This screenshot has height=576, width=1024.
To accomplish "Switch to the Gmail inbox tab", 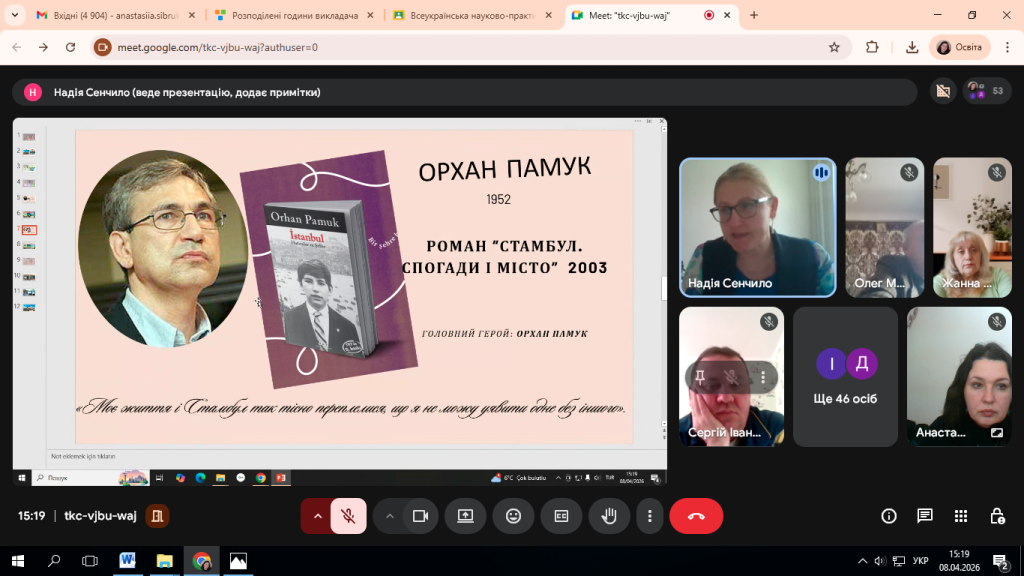I will (x=108, y=16).
